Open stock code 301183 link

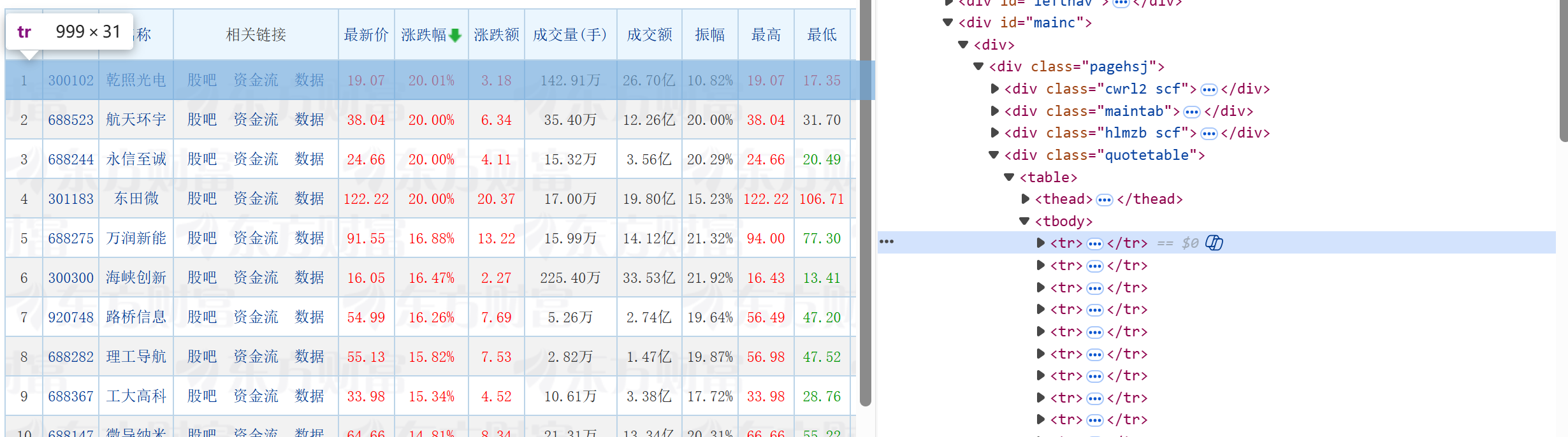pyautogui.click(x=71, y=199)
